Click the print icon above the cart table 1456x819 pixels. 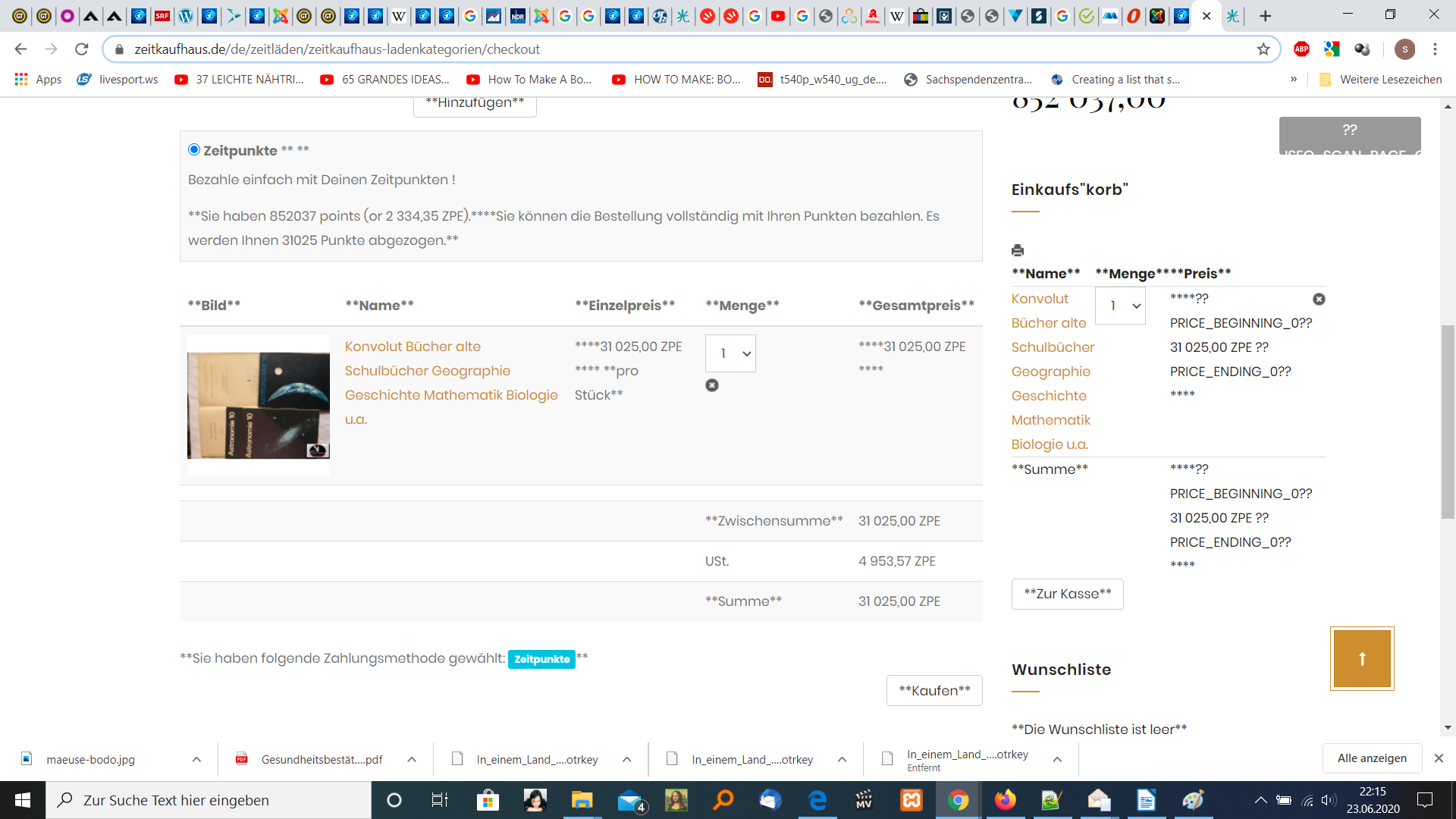(1018, 250)
